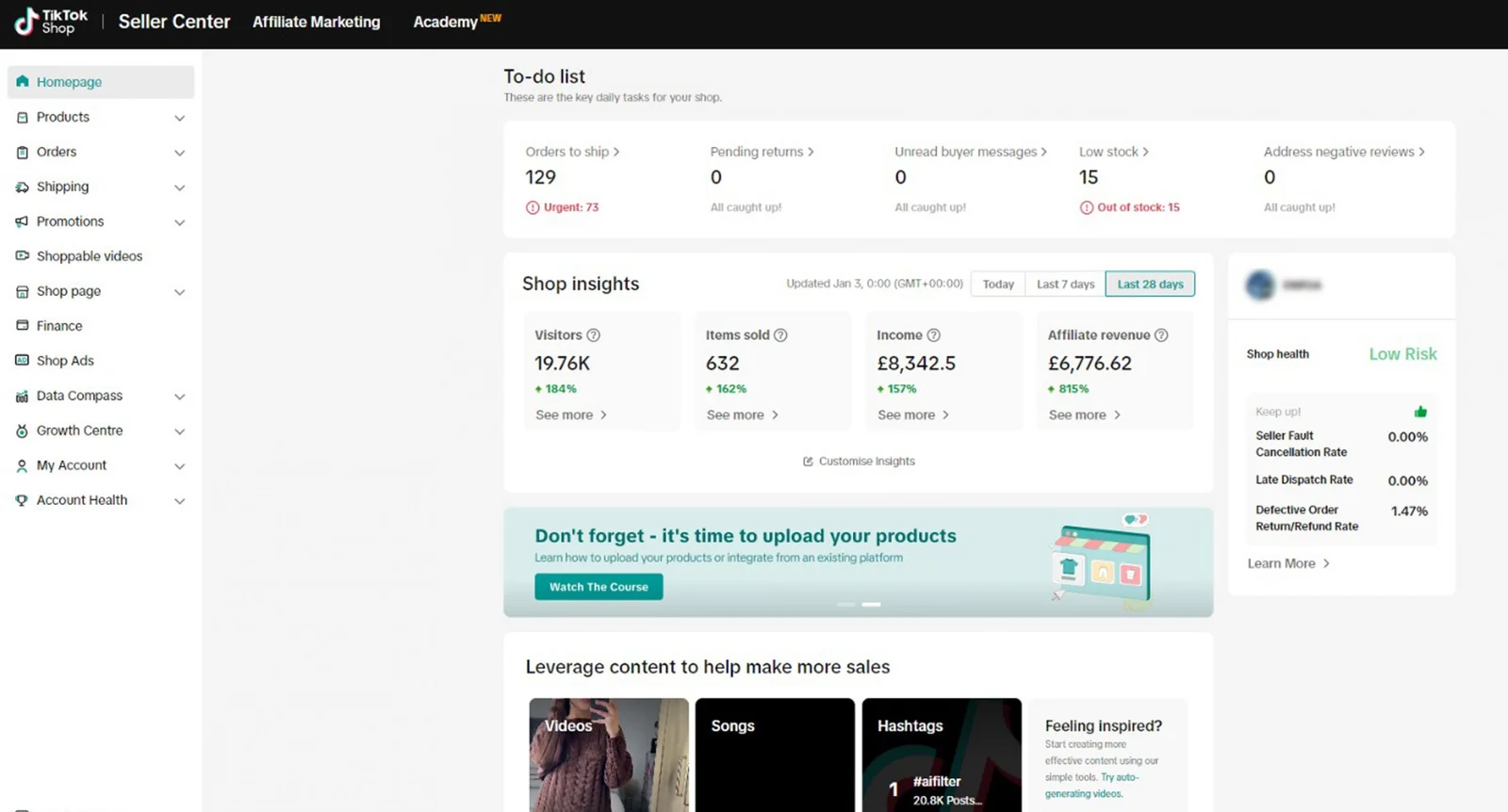Image resolution: width=1508 pixels, height=812 pixels.
Task: Switch insights to Last 7 days
Action: coord(1065,284)
